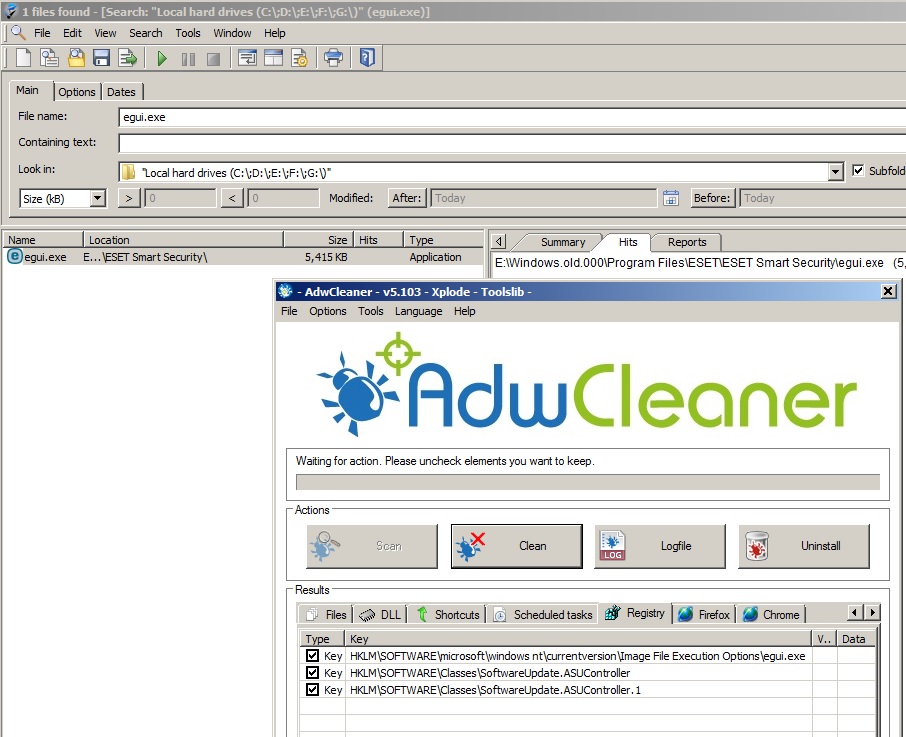Click the Clean button in AdwCleaner
The image size is (906, 737).
(517, 546)
